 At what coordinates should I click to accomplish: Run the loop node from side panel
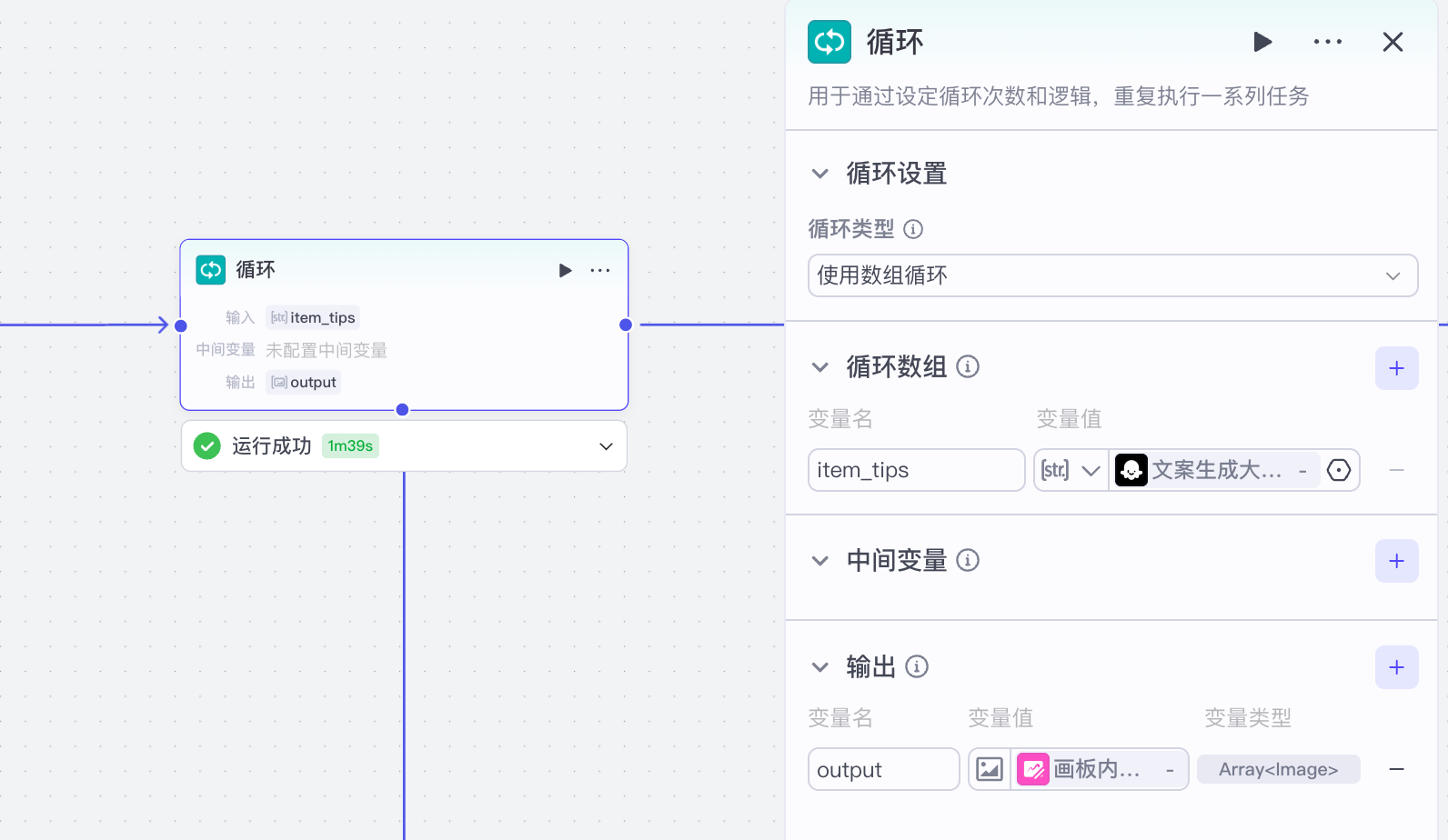pyautogui.click(x=1262, y=42)
